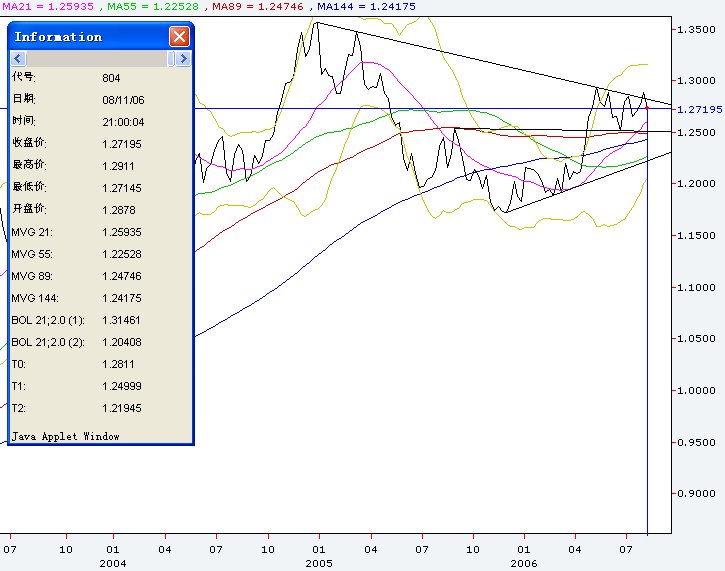Click the 2006 year label on time axis
Screen dimensions: 725x571
coord(525,564)
